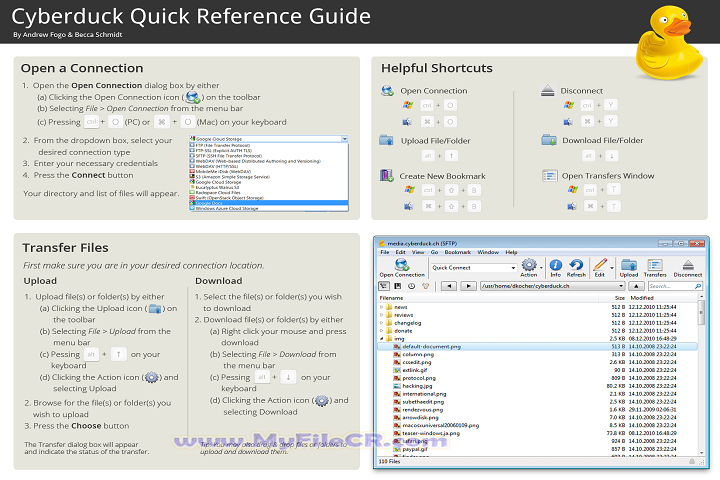Open the Window menu
The height and width of the screenshot is (480, 720).
pyautogui.click(x=488, y=252)
